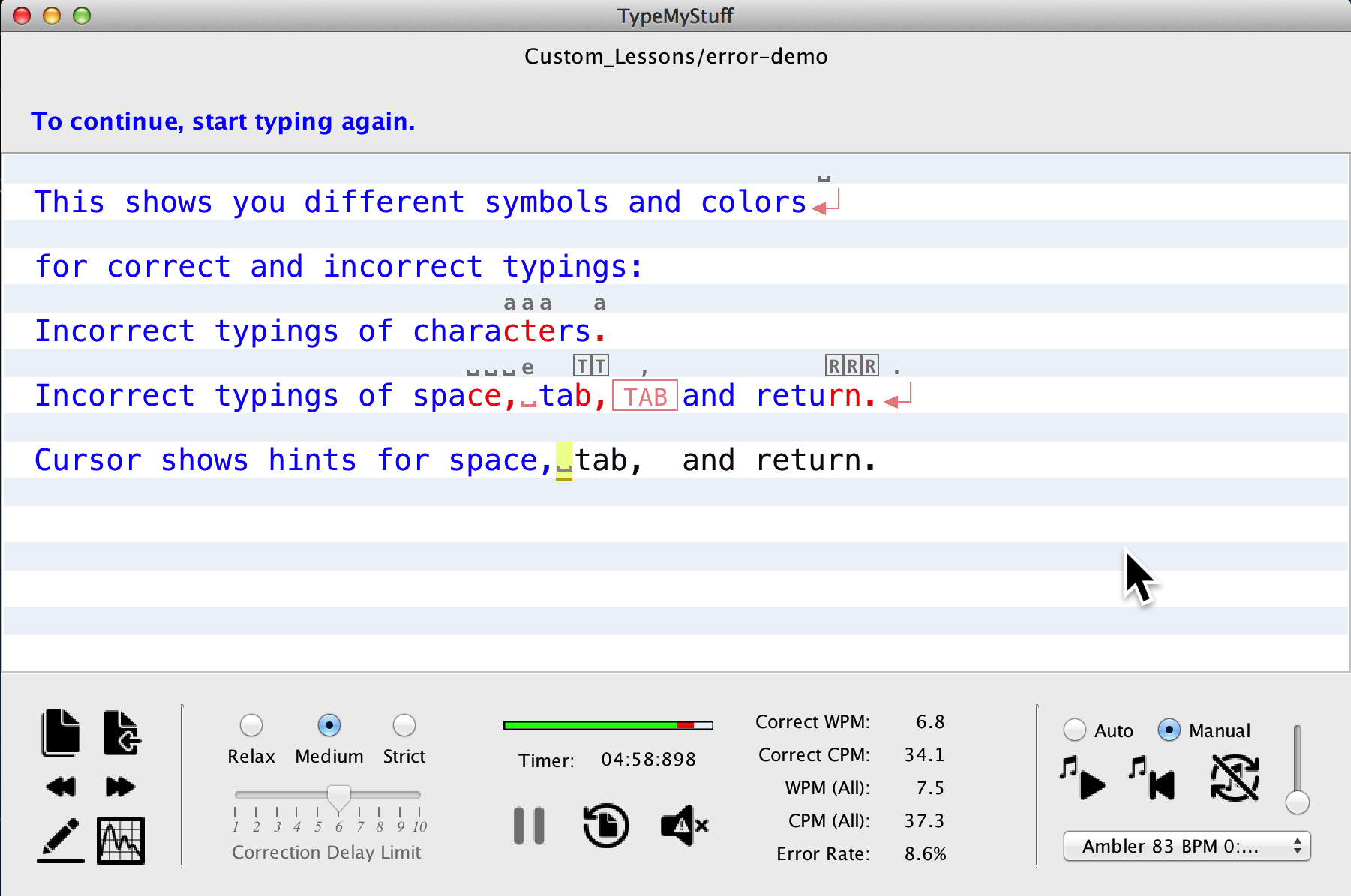Click the return arrow symbol after 'return.'
The image size is (1351, 896).
tap(899, 396)
